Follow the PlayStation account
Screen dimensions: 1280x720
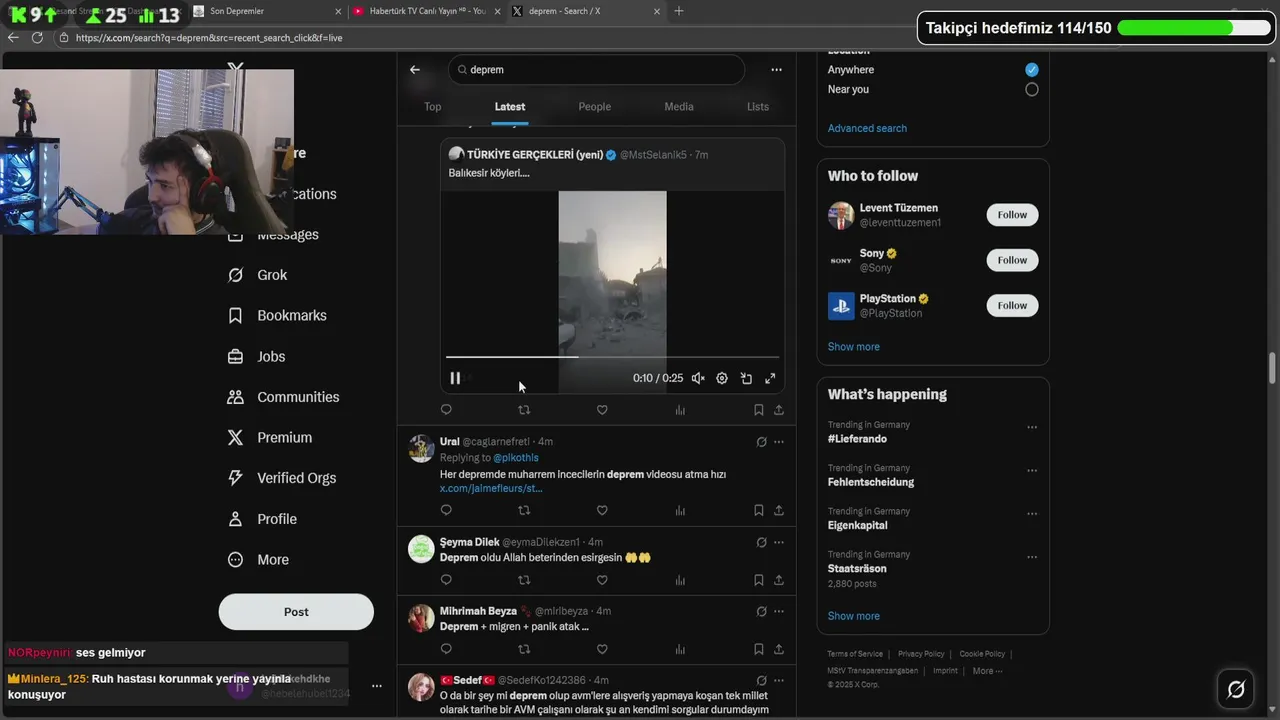point(1012,306)
